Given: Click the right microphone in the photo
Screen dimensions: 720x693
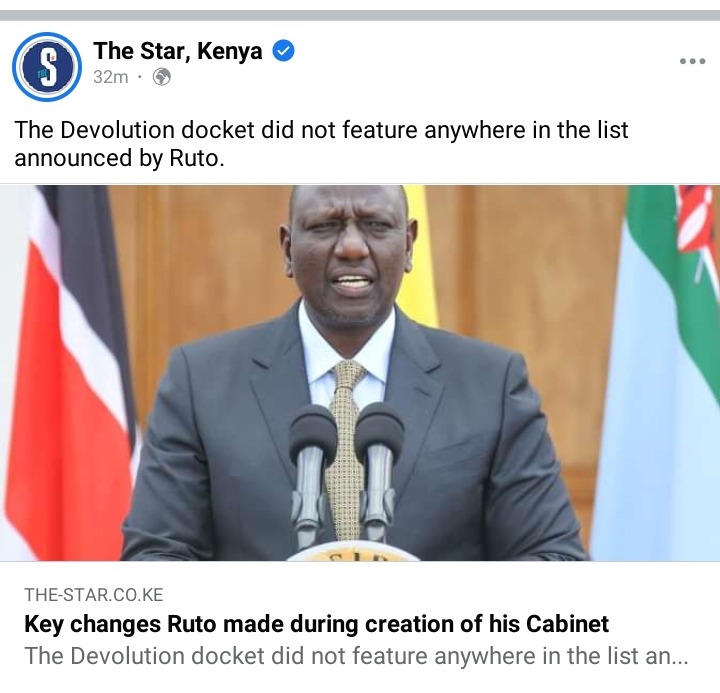Looking at the screenshot, I should (x=379, y=471).
